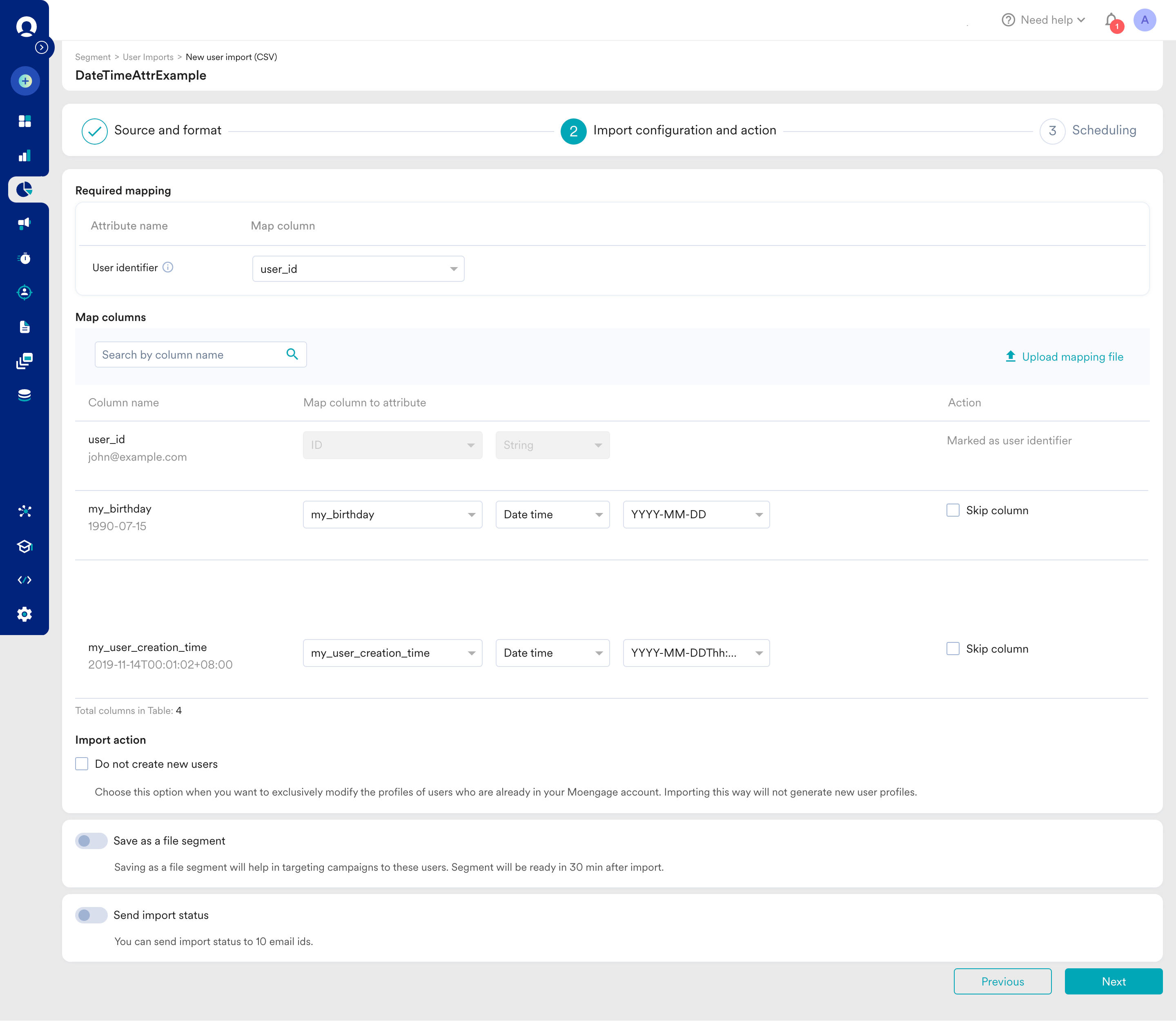The height and width of the screenshot is (1021, 1176).
Task: Click User Imports breadcrumb link
Action: click(148, 57)
